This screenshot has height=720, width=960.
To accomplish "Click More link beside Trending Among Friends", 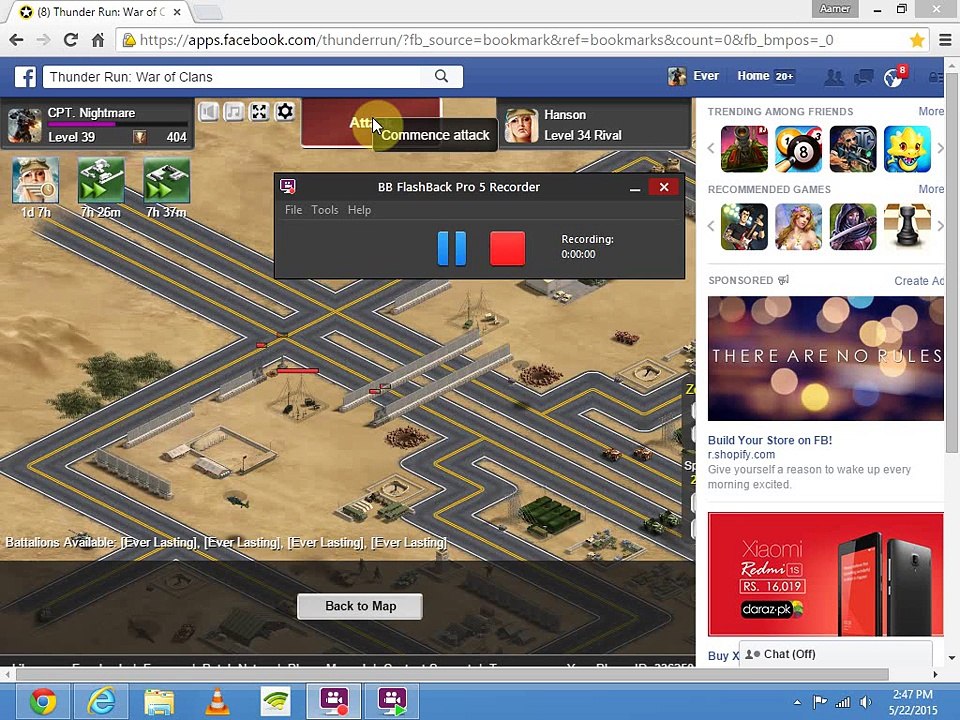I will pos(931,111).
